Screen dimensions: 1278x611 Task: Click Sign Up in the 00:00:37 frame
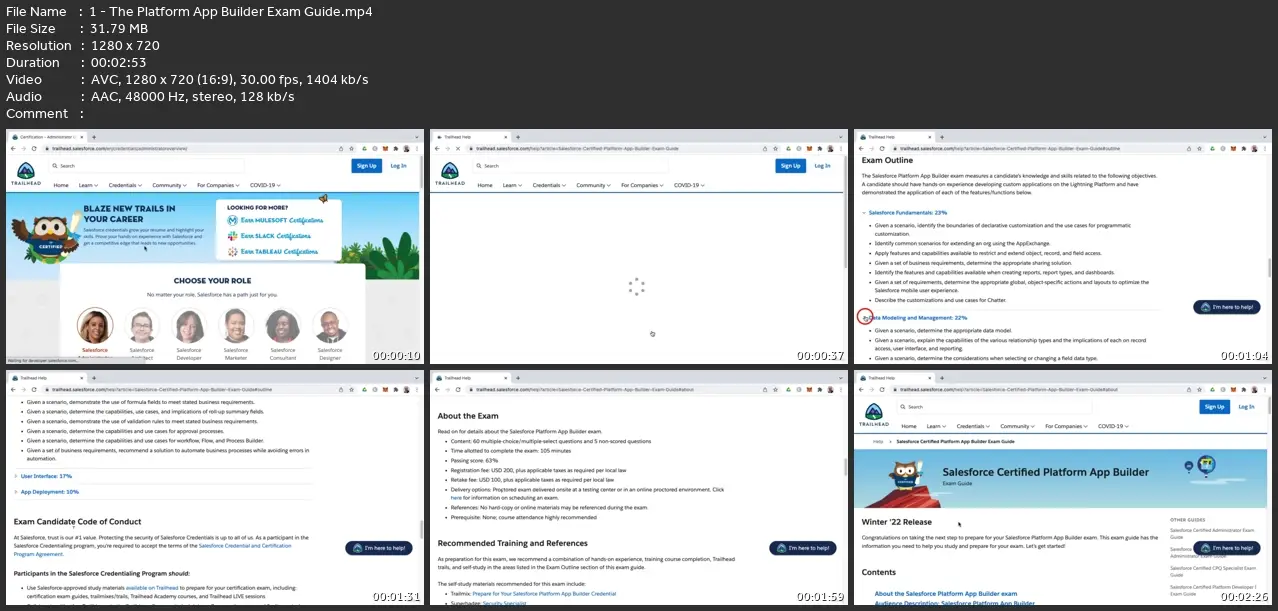[x=790, y=166]
